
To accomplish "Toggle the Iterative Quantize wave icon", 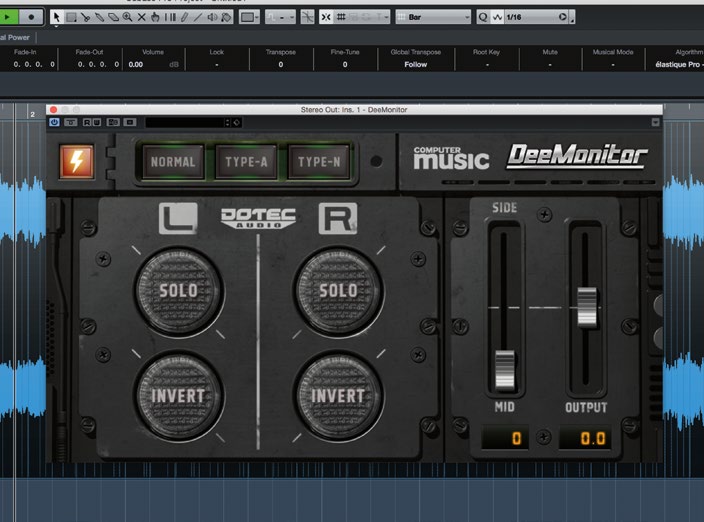I will [x=497, y=17].
